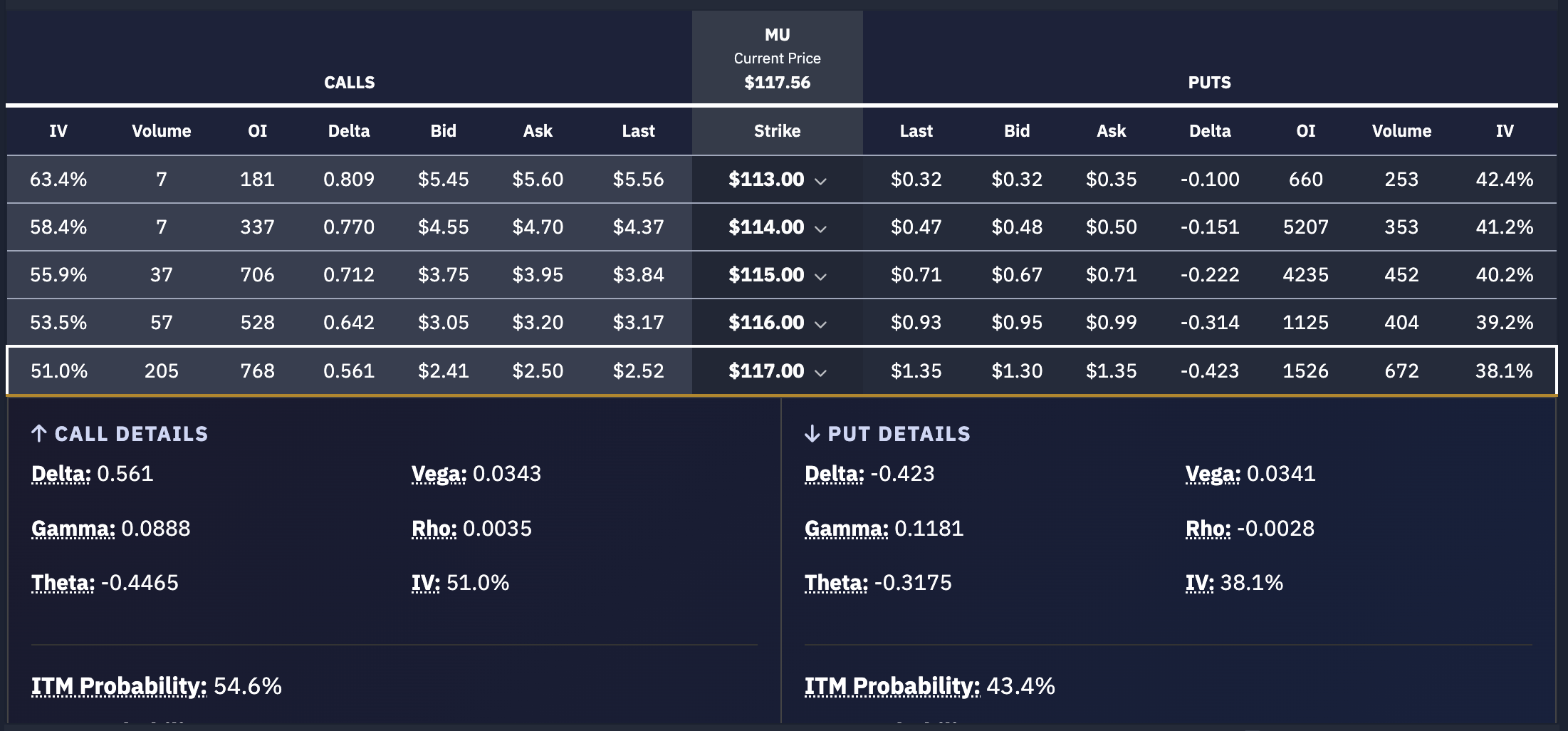1568x731 pixels.
Task: Click the puts ITM Probability label
Action: click(892, 686)
